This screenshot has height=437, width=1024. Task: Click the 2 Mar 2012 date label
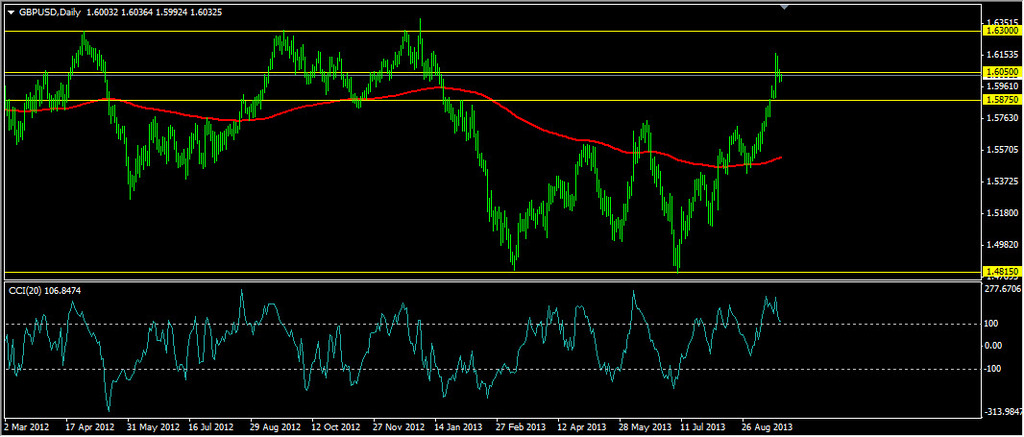26,427
